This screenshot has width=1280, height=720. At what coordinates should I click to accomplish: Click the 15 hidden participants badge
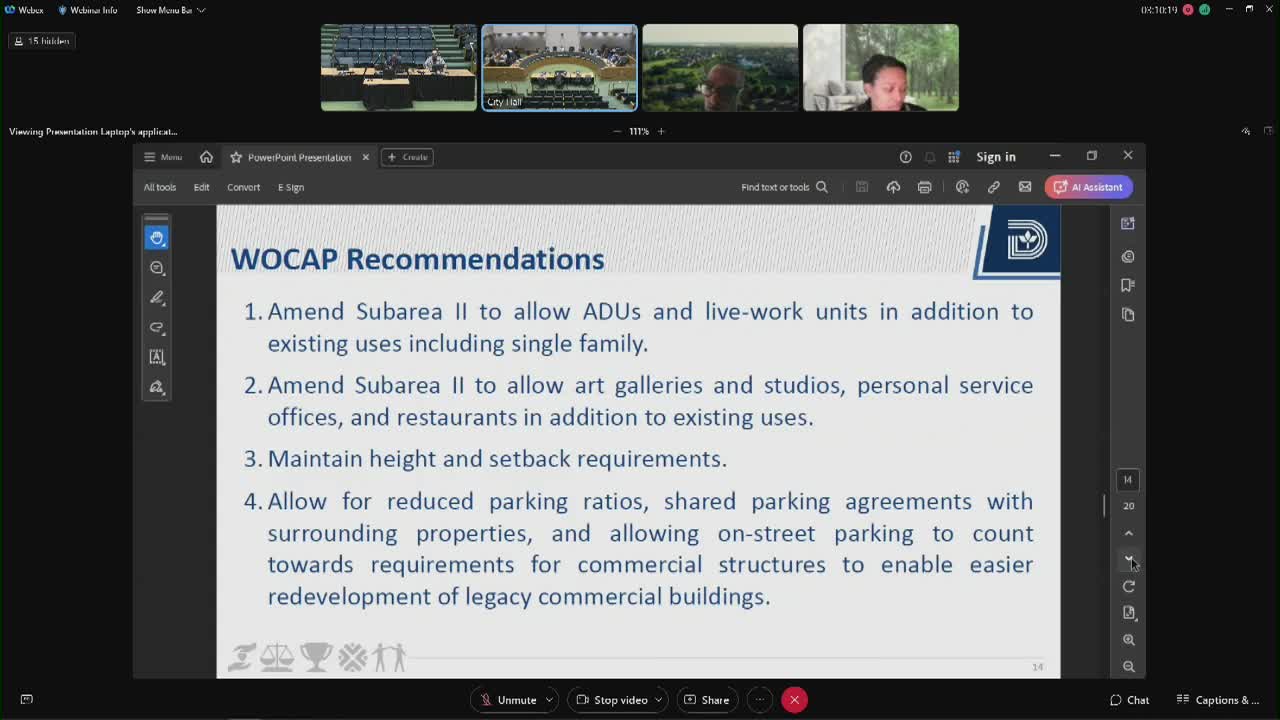tap(41, 41)
